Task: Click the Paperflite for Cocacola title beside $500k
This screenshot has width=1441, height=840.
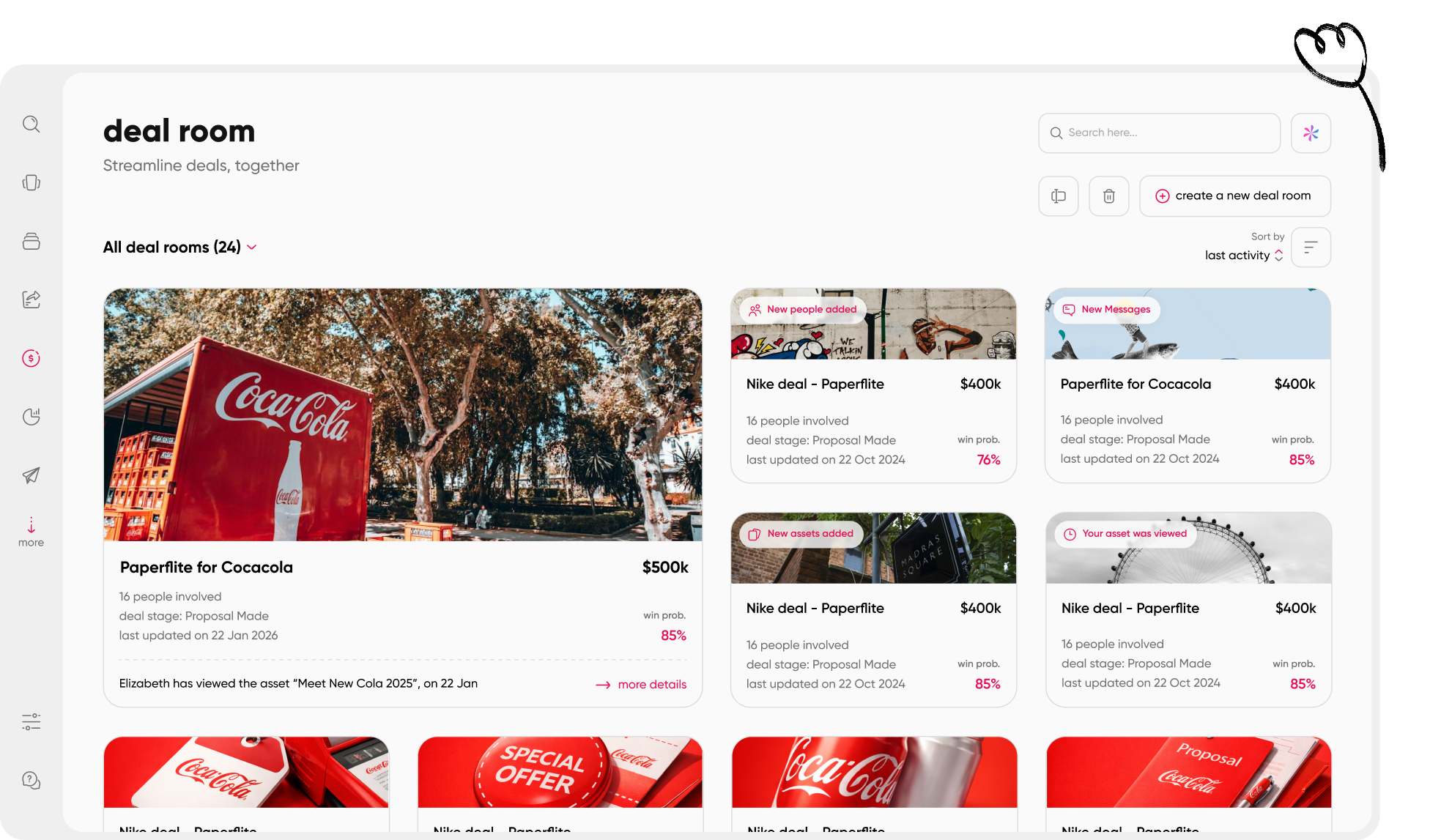Action: [x=206, y=568]
